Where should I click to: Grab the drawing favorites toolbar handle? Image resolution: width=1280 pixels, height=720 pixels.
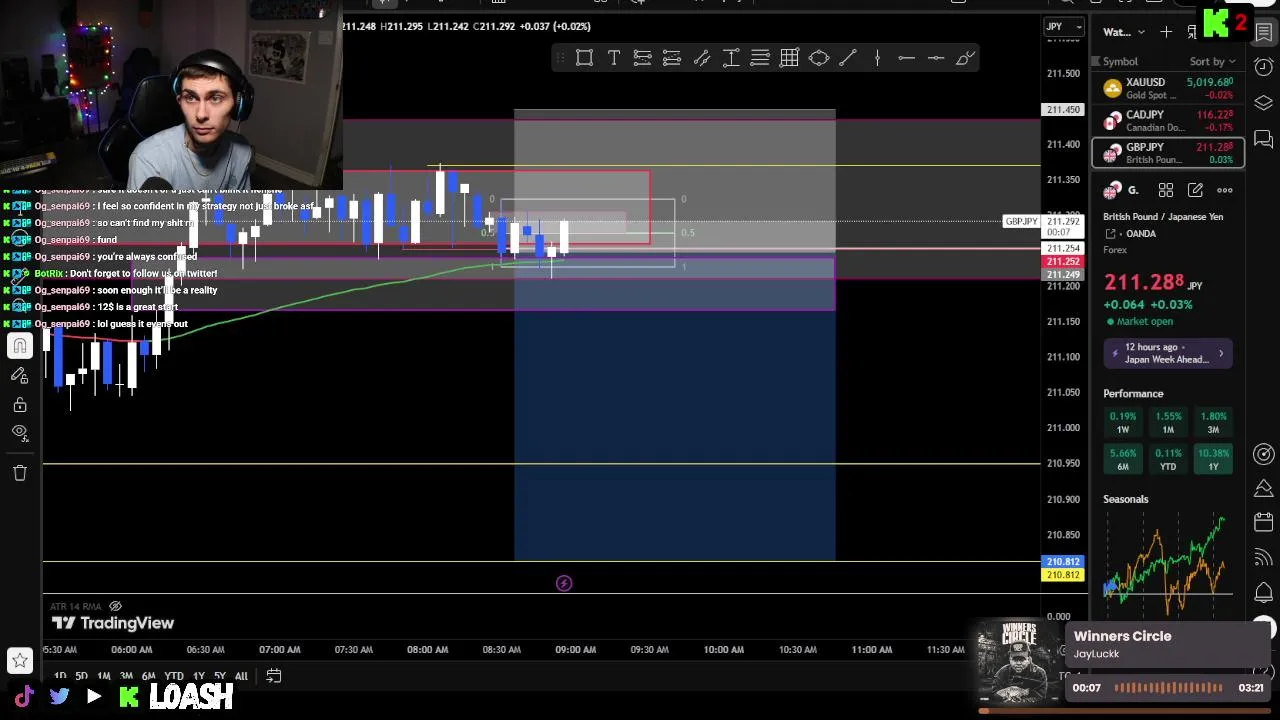pyautogui.click(x=560, y=58)
